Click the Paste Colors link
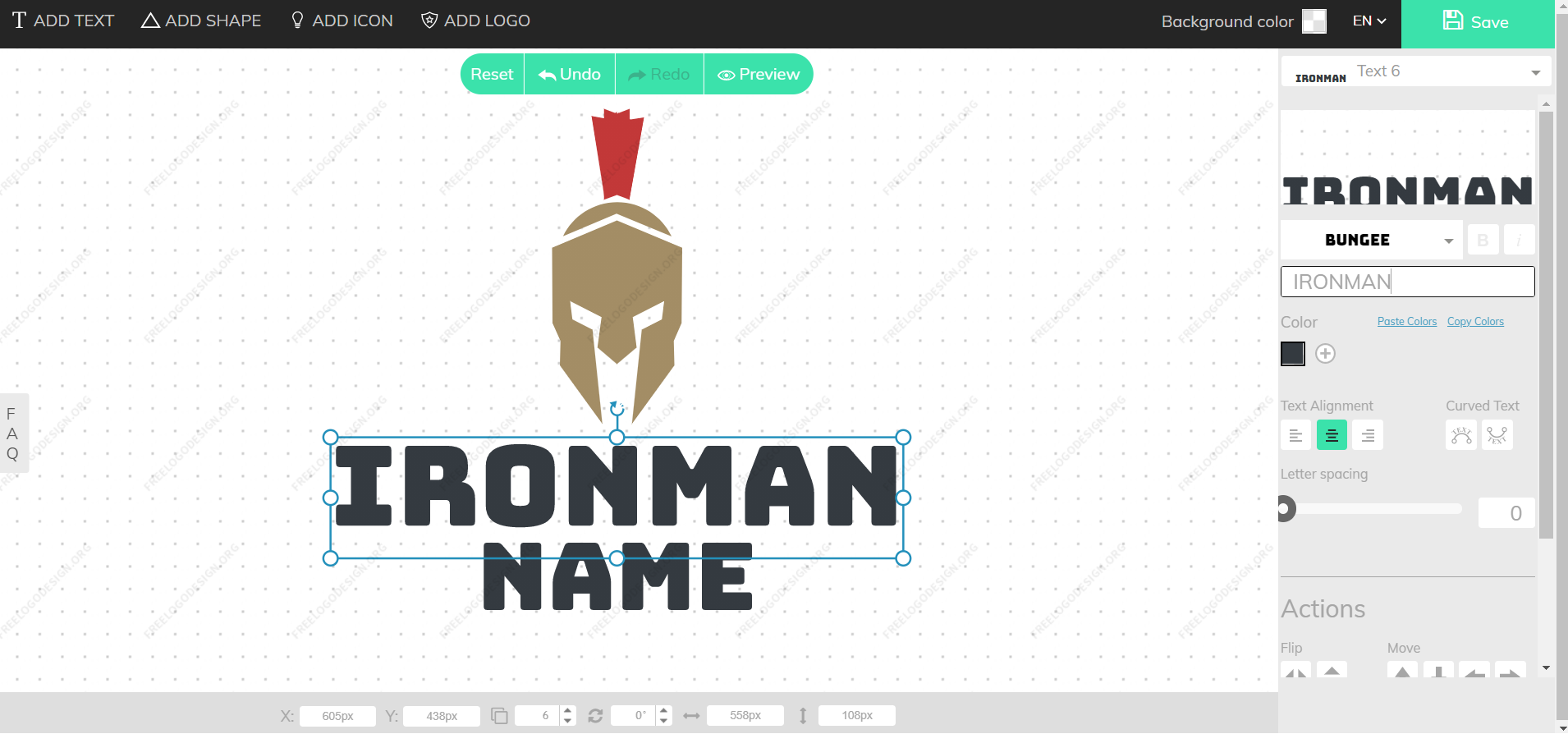The image size is (1568, 734). pyautogui.click(x=1407, y=322)
